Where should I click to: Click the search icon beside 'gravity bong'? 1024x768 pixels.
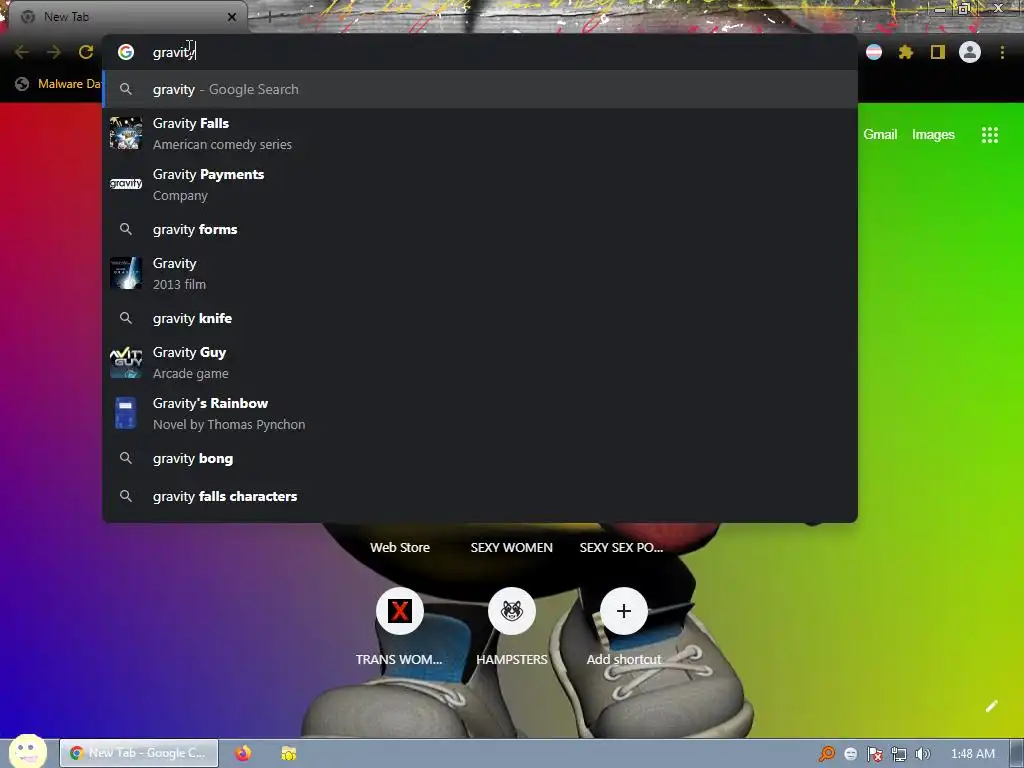[126, 458]
